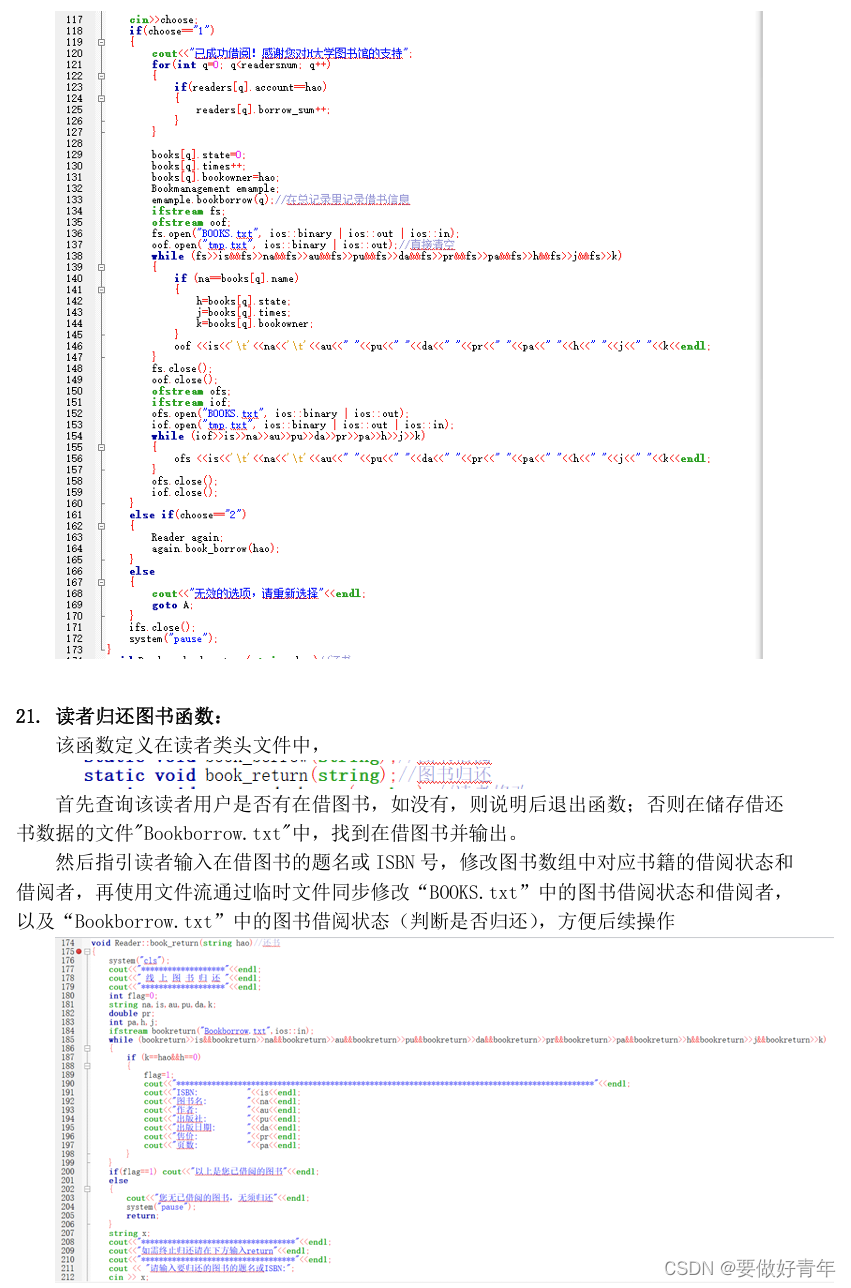The width and height of the screenshot is (851, 1288).
Task: Click the "return;" statement at line 205
Action: (142, 1216)
